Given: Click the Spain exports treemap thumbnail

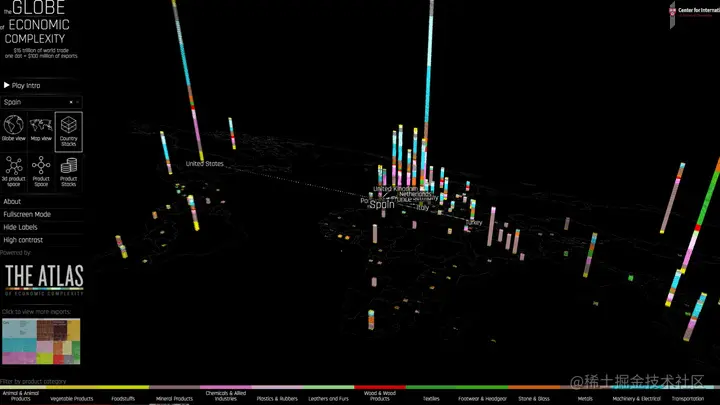Looking at the screenshot, I should pyautogui.click(x=41, y=341).
